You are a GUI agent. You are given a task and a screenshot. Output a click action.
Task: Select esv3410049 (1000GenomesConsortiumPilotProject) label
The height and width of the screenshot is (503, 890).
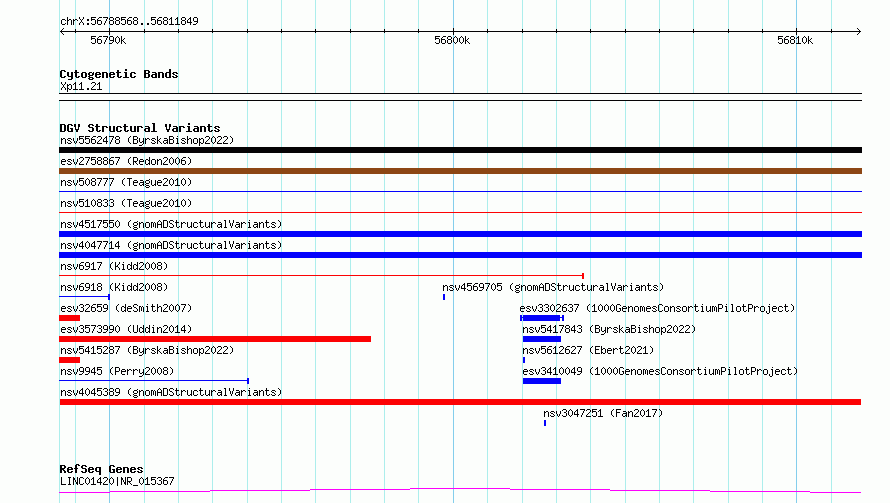660,371
